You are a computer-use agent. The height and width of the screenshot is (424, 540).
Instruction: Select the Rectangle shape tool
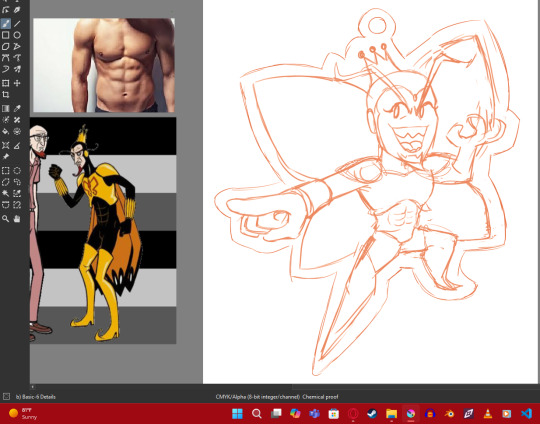pyautogui.click(x=6, y=35)
